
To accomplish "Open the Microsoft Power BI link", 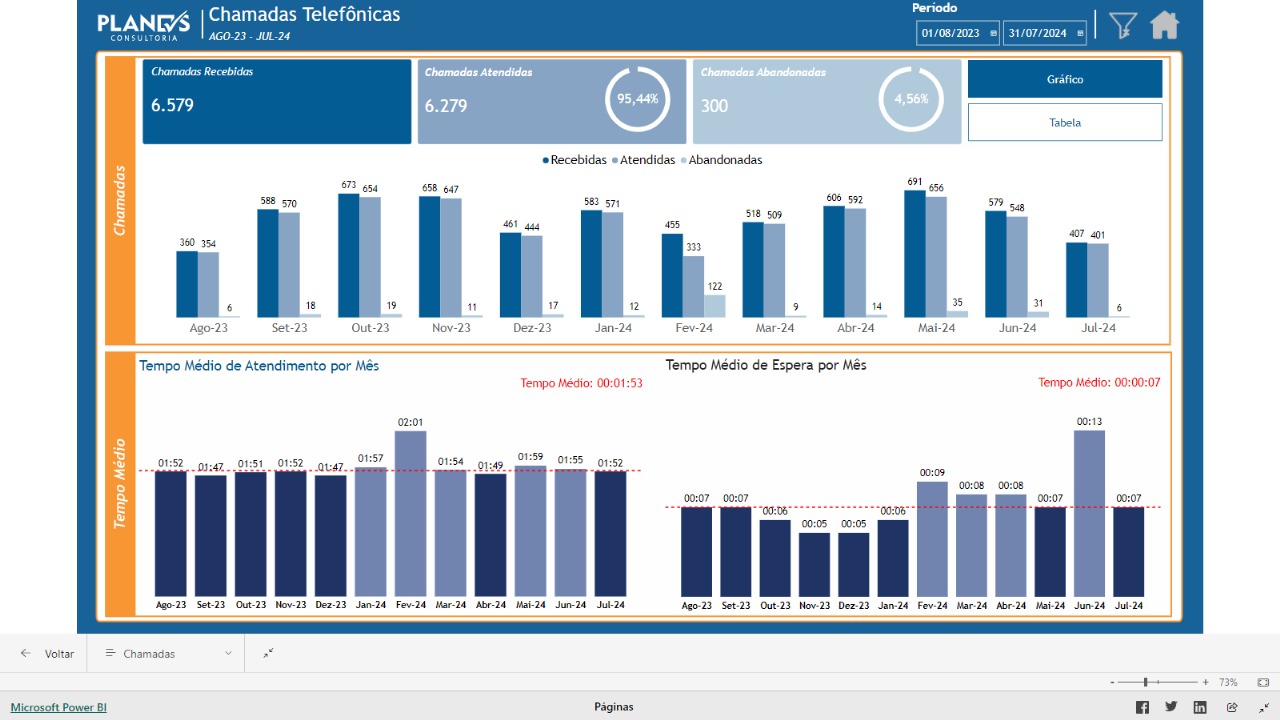I will point(59,707).
